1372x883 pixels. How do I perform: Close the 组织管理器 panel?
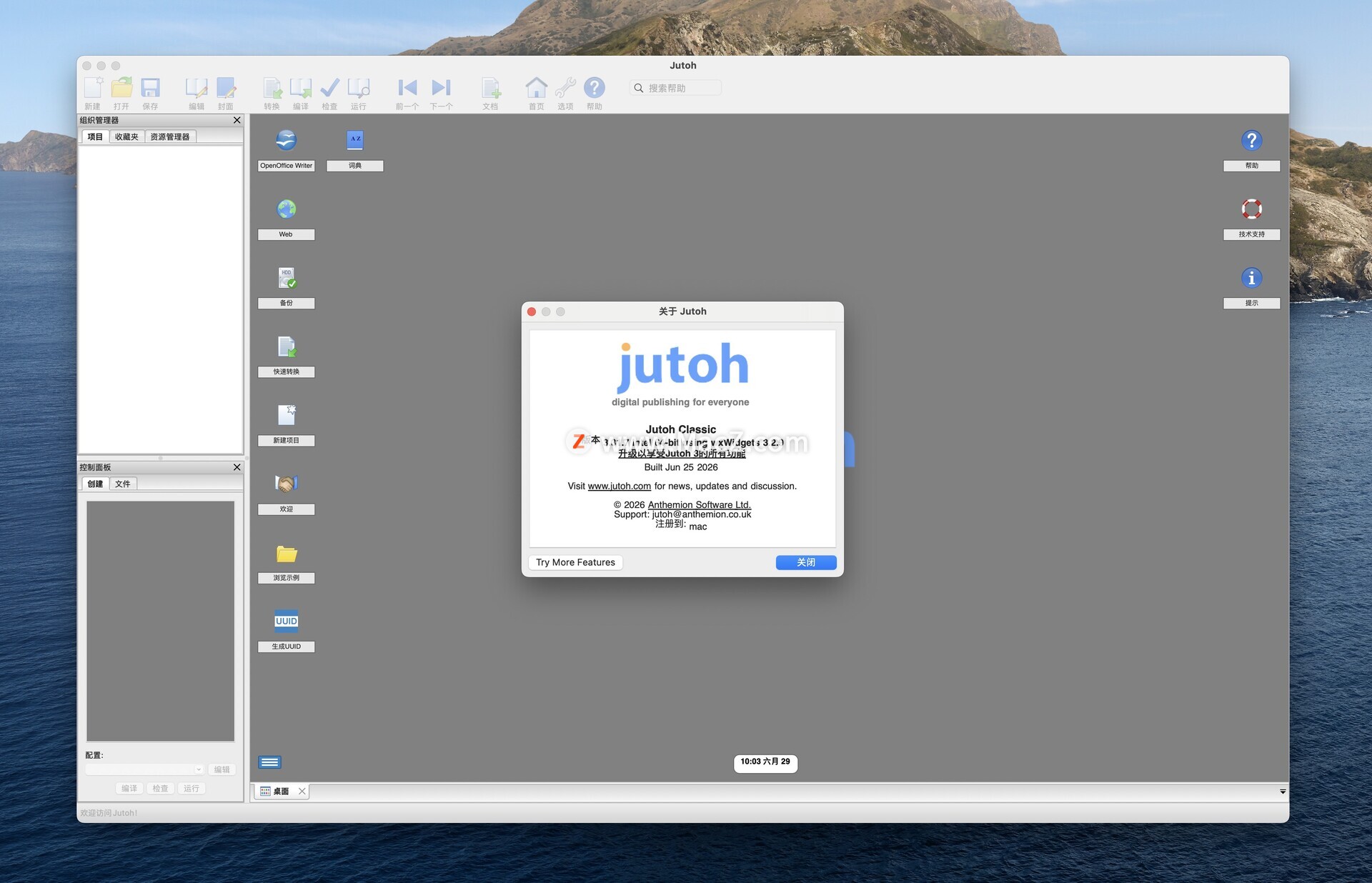237,120
